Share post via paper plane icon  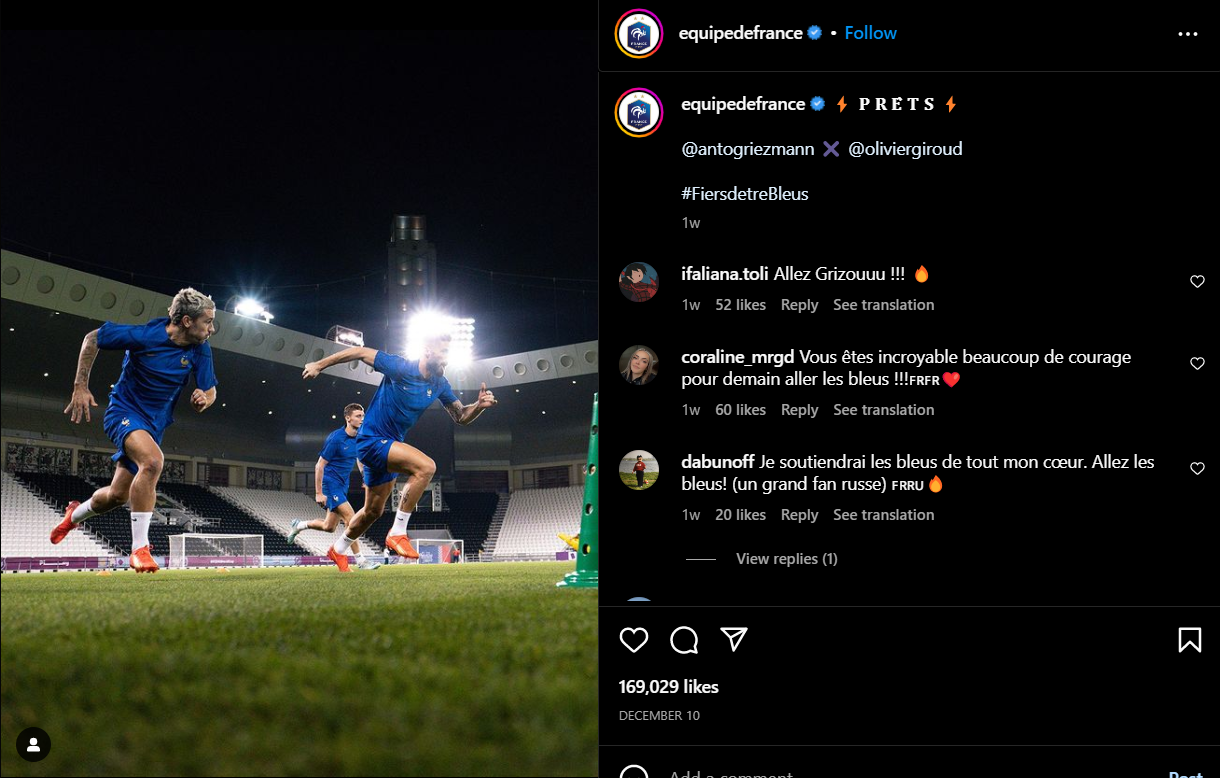[735, 640]
